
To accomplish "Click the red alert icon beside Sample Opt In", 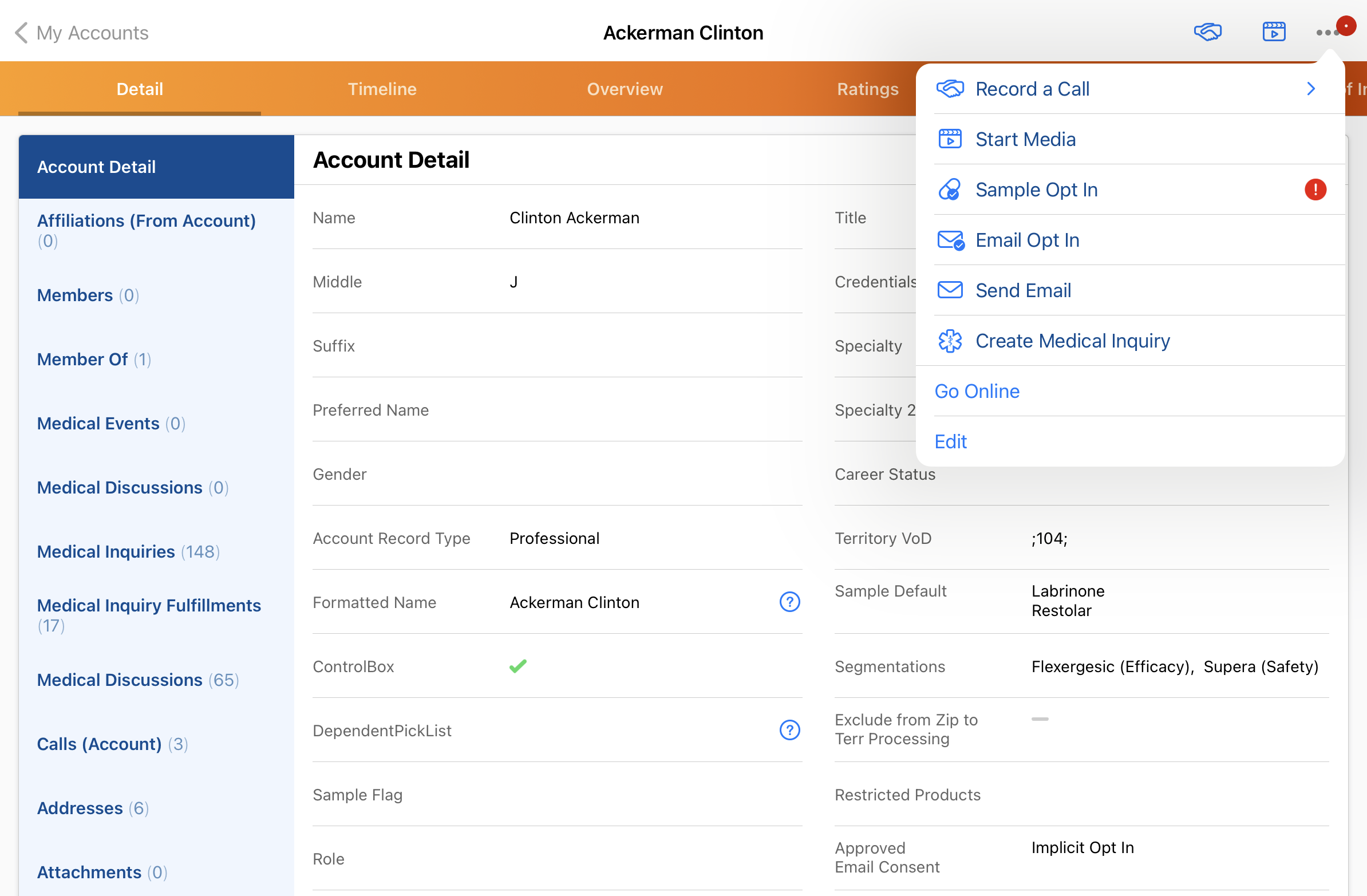I will click(x=1315, y=190).
